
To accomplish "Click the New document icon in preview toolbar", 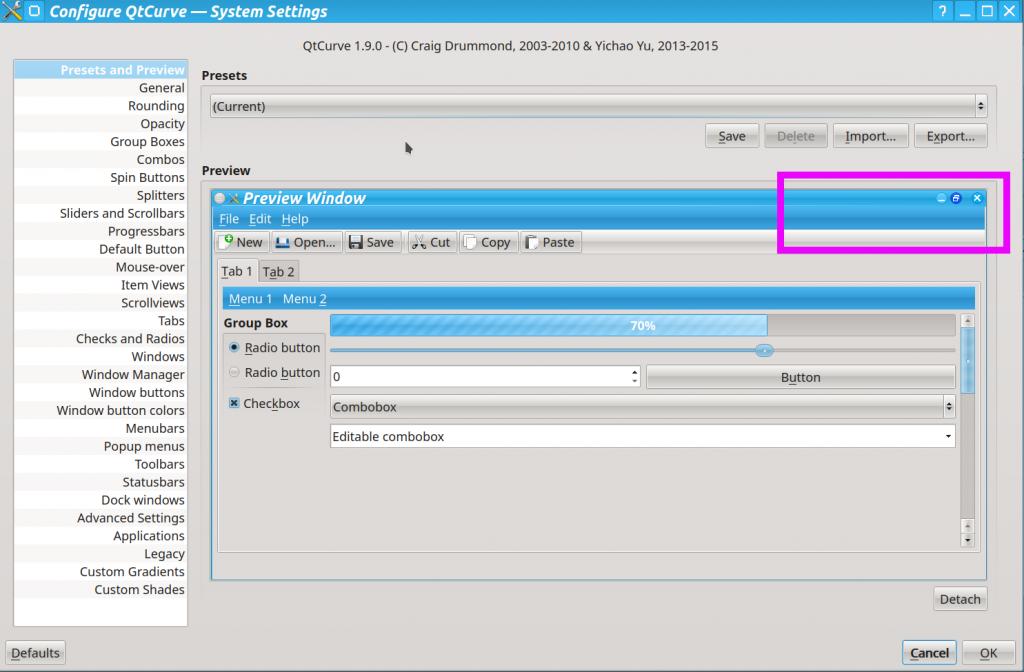I will (226, 242).
